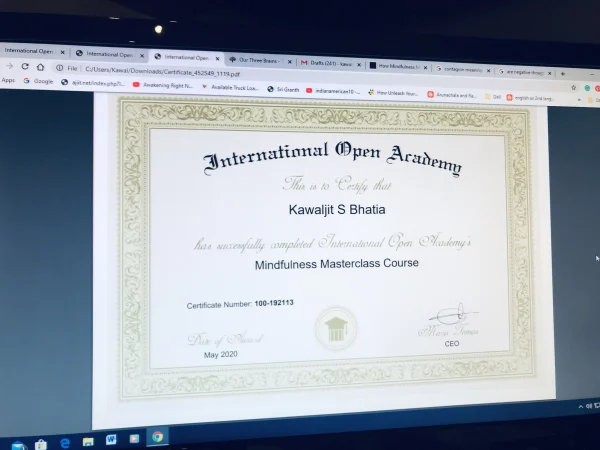Go to the Chrome home page
600x450 pixels.
(x=41, y=67)
